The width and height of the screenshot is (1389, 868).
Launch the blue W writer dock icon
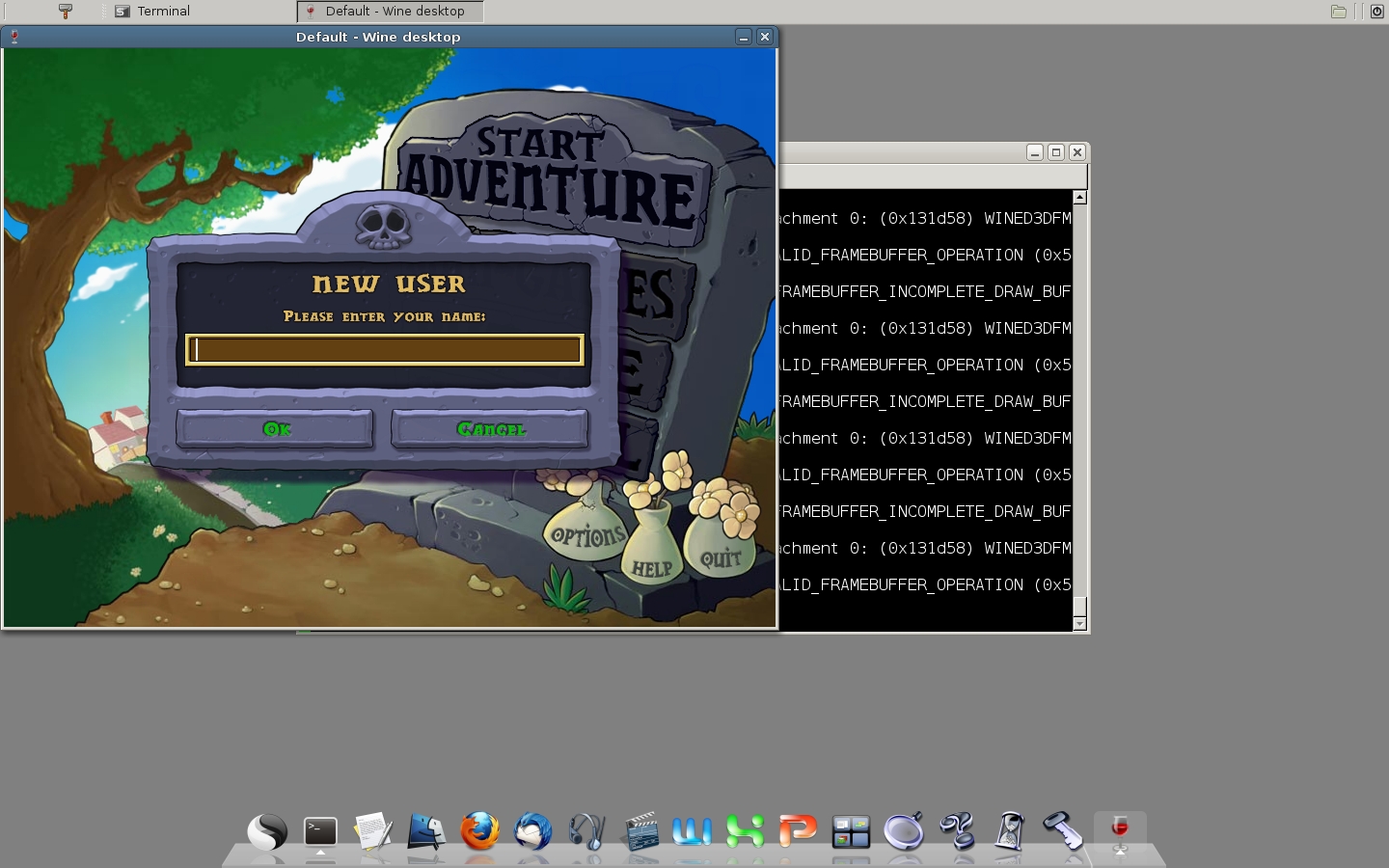click(x=692, y=831)
